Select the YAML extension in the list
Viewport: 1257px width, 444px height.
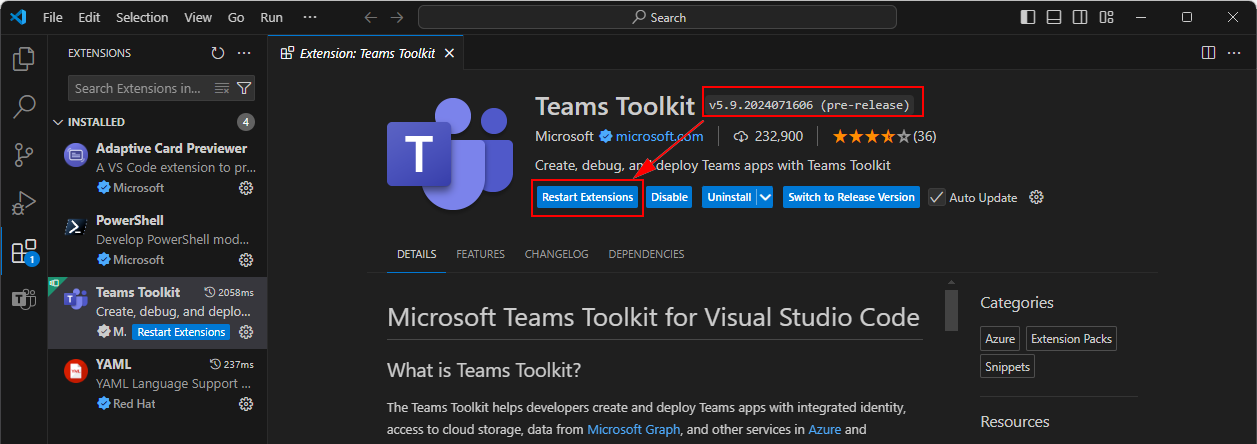157,385
